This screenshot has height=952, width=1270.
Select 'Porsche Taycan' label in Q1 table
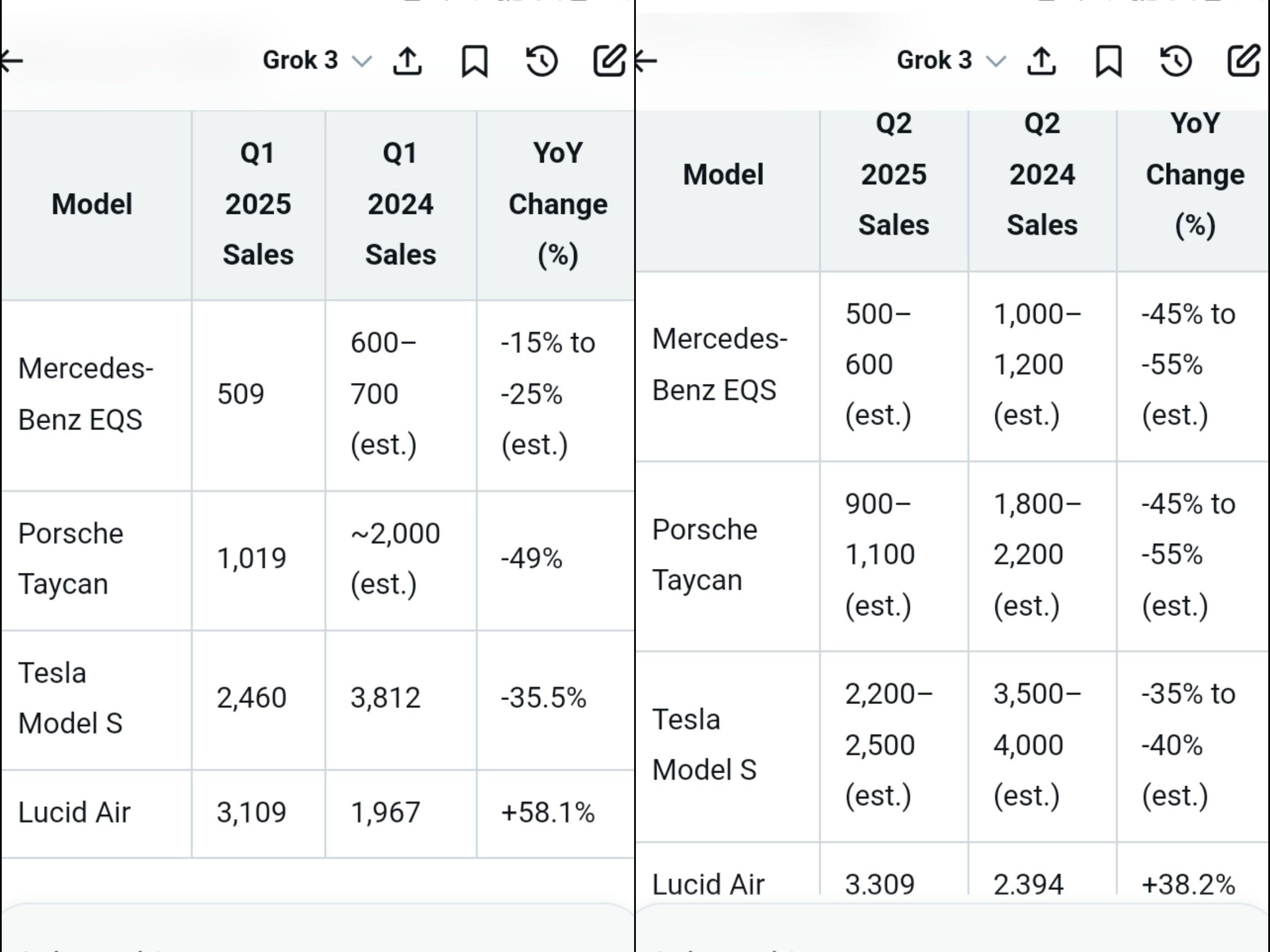click(71, 558)
